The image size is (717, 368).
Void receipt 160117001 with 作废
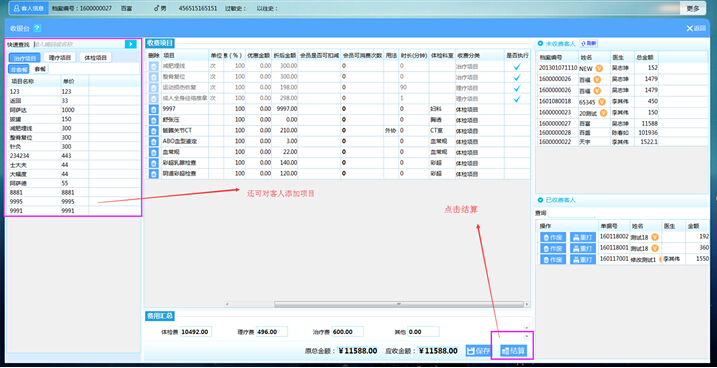click(552, 259)
